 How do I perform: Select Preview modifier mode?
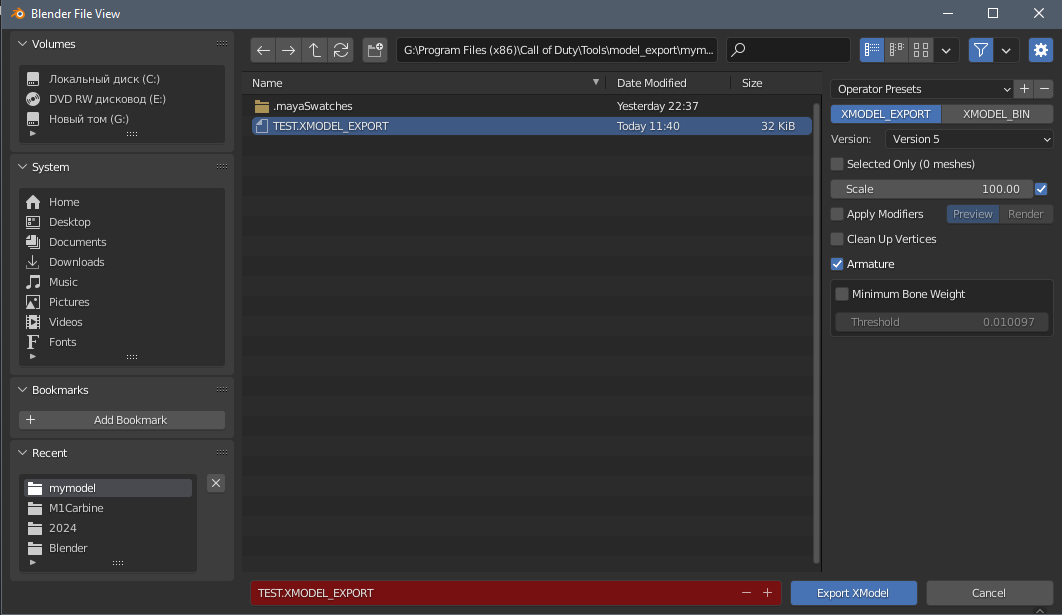(x=973, y=214)
